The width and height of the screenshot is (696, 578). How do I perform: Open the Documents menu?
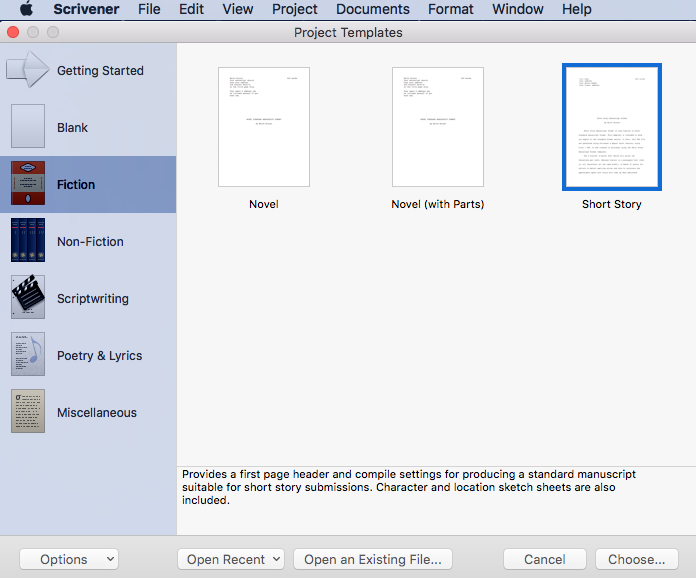pos(372,9)
